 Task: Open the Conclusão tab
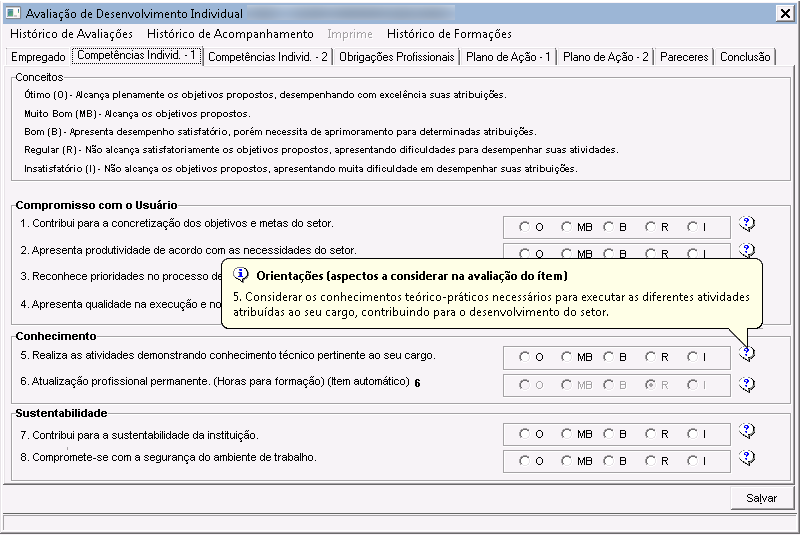tap(745, 57)
